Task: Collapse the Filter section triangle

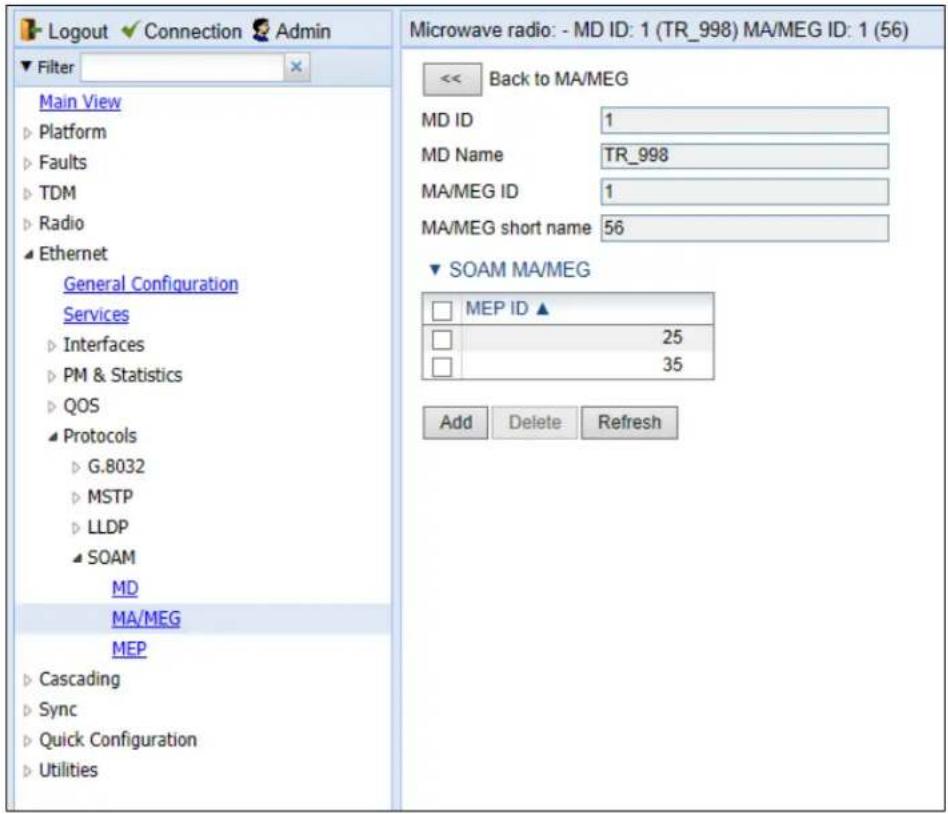Action: 26,66
